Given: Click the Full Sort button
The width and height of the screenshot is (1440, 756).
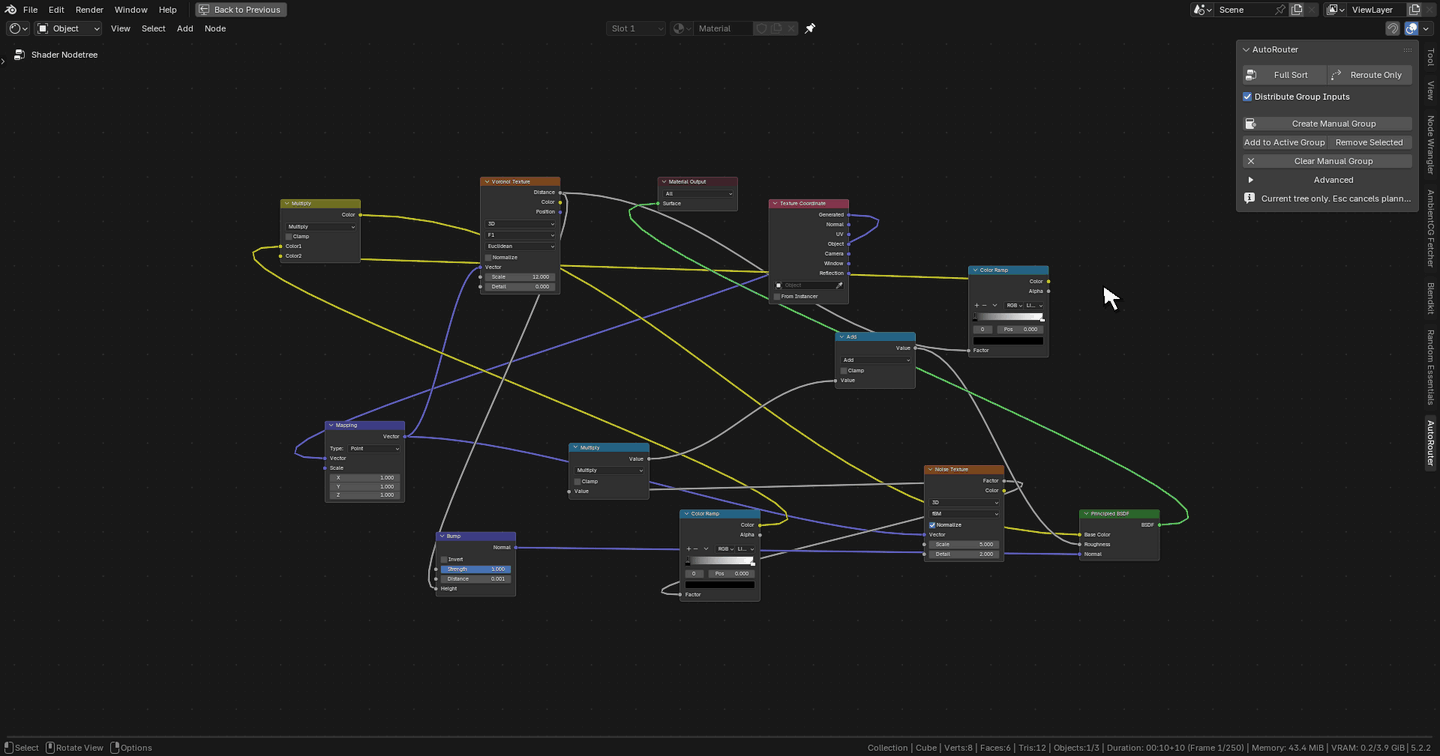Looking at the screenshot, I should click(1284, 75).
